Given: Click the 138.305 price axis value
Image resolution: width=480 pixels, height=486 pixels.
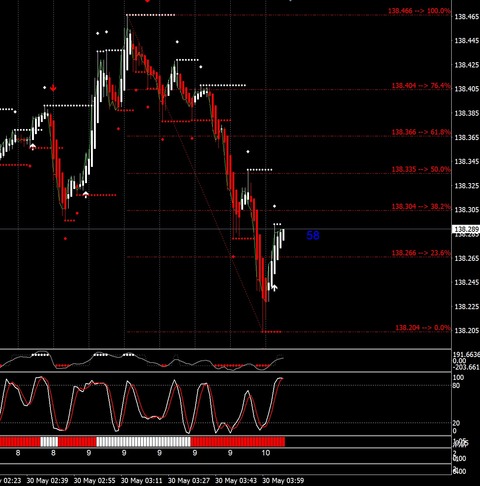Looking at the screenshot, I should pos(467,210).
